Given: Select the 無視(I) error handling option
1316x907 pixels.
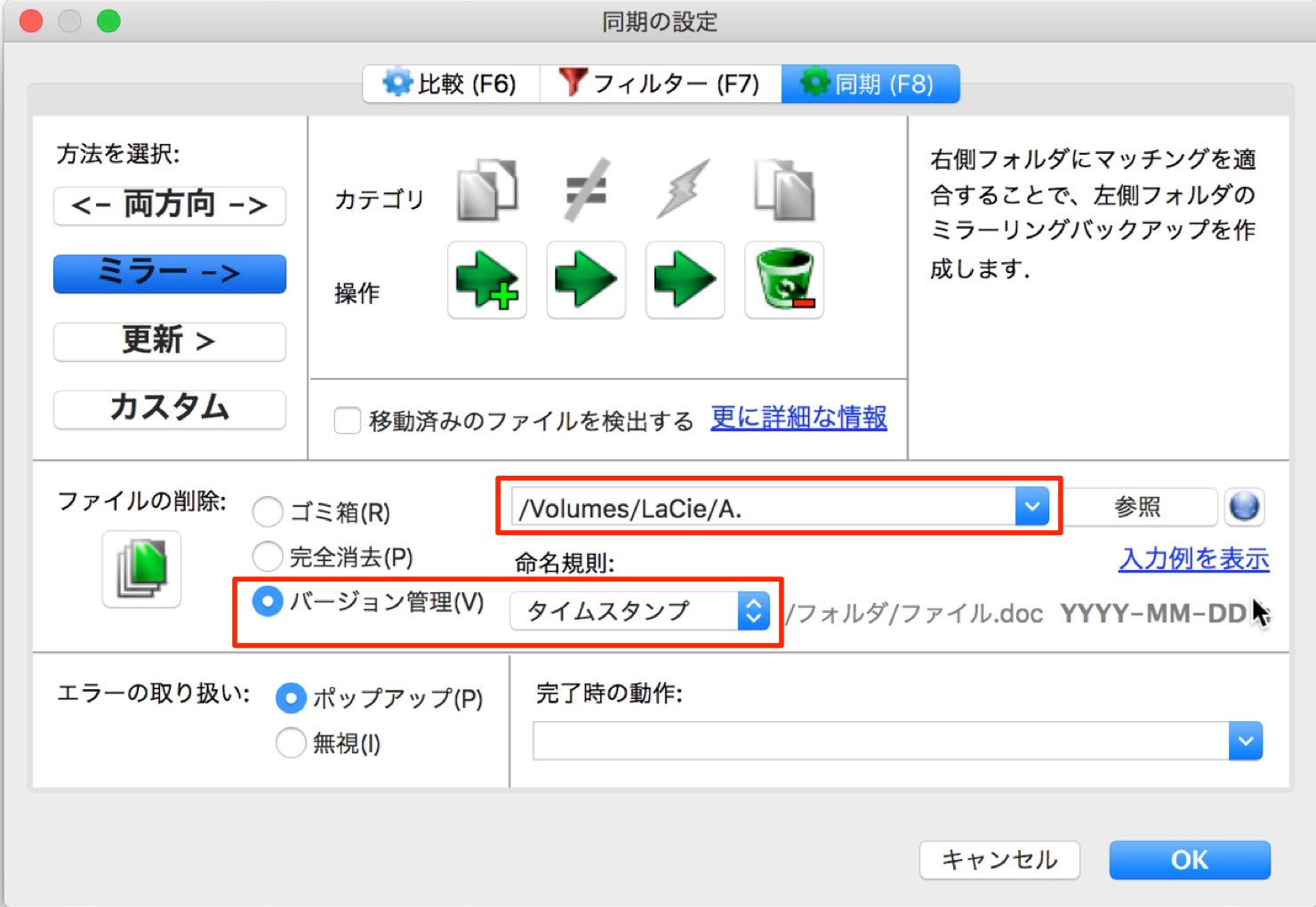Looking at the screenshot, I should click(x=291, y=742).
